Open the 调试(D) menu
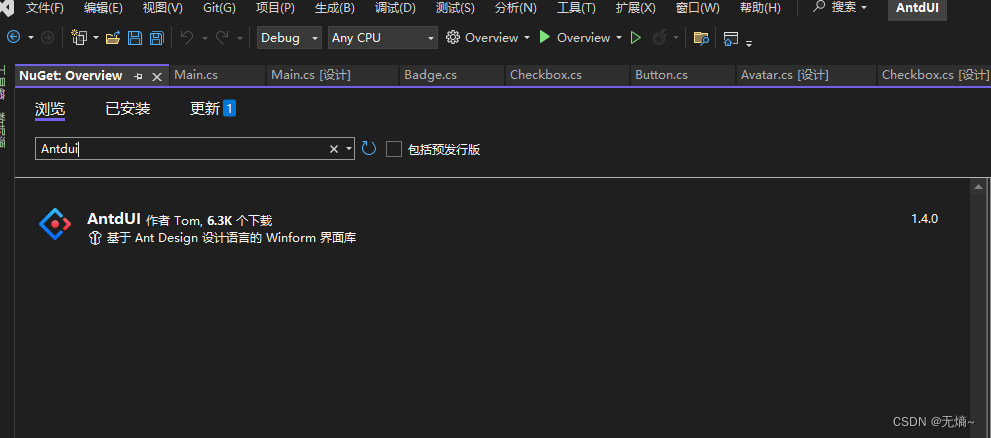The height and width of the screenshot is (438, 991). point(395,8)
